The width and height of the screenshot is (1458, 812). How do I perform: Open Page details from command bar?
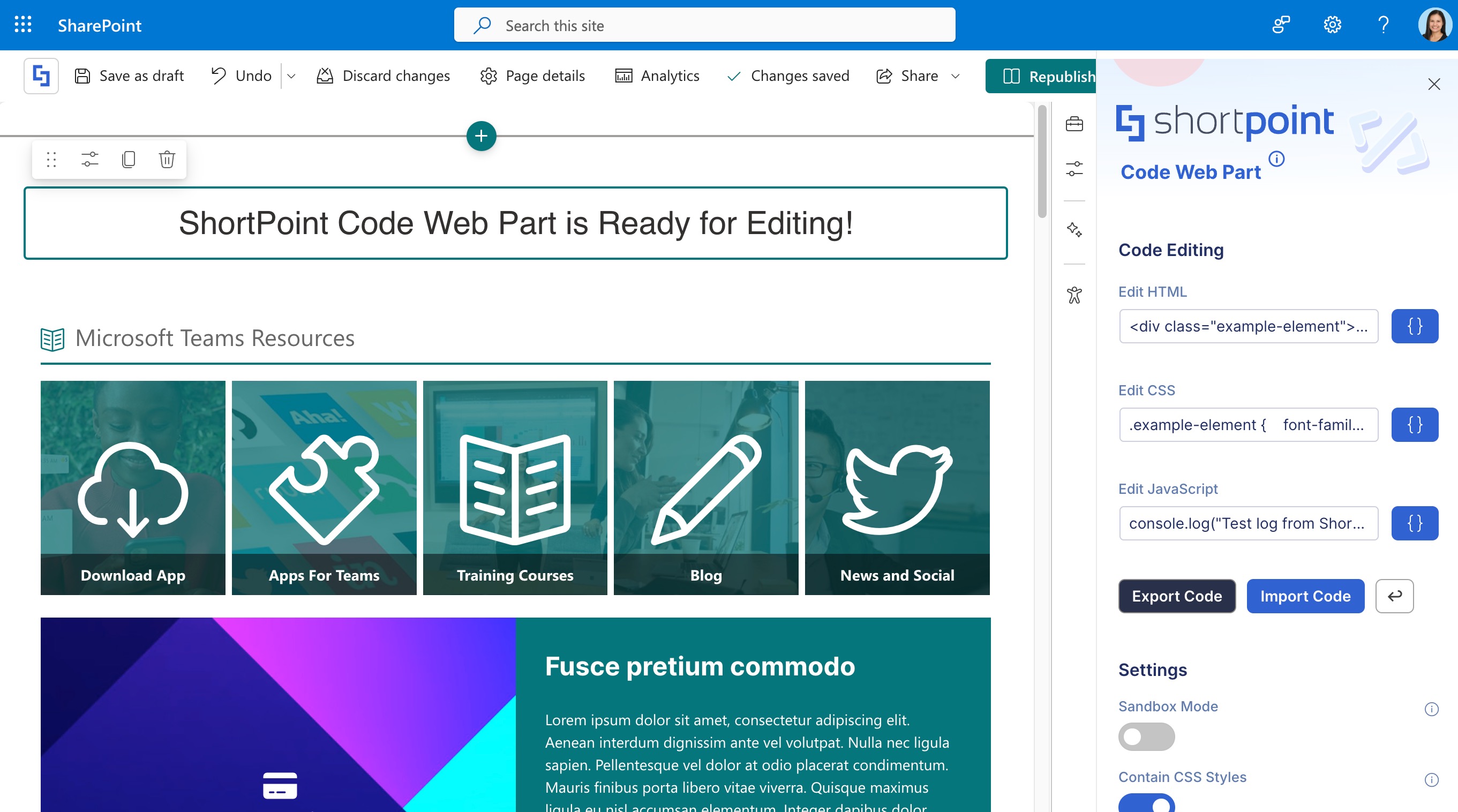pos(532,77)
